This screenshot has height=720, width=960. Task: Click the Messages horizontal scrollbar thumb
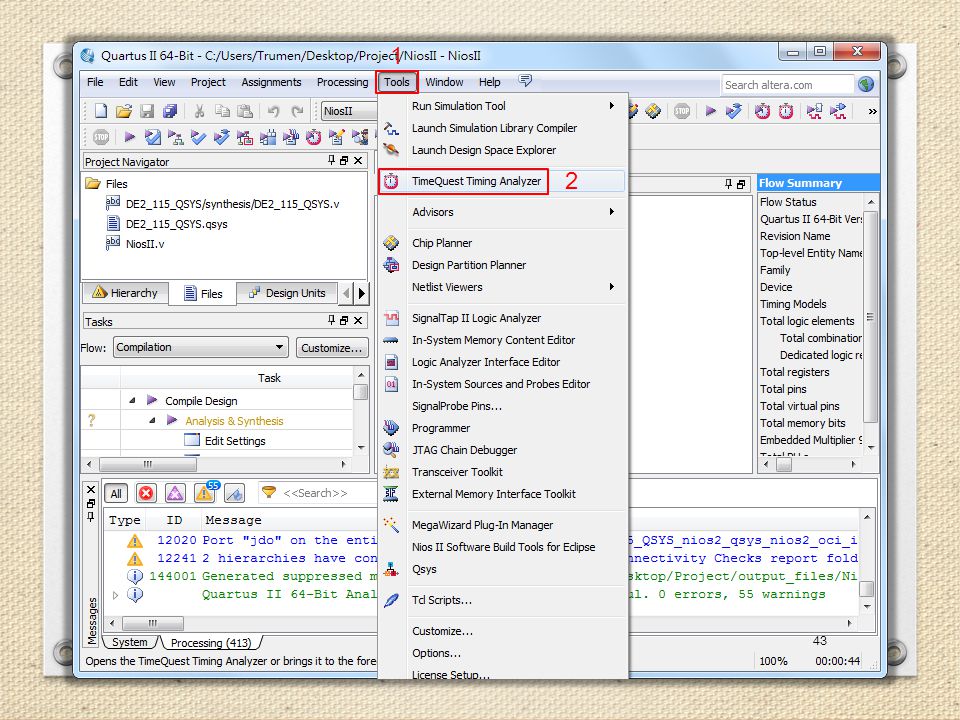[152, 623]
